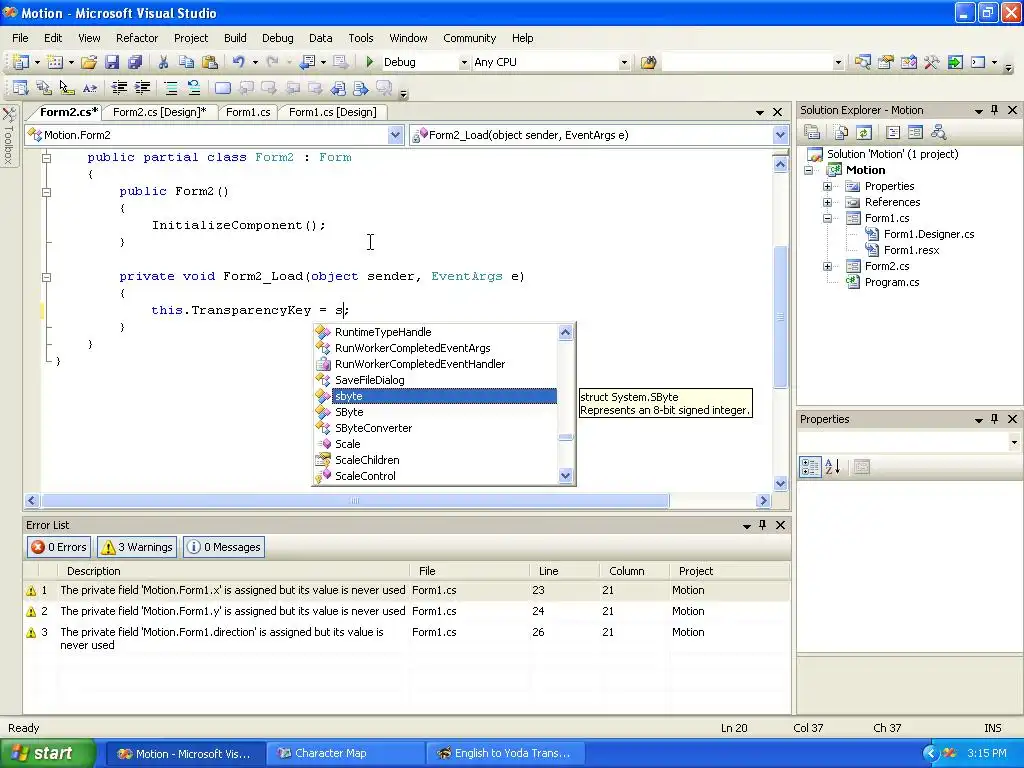Click the Complete Word icon
This screenshot has height=768, width=1024.
click(x=90, y=88)
